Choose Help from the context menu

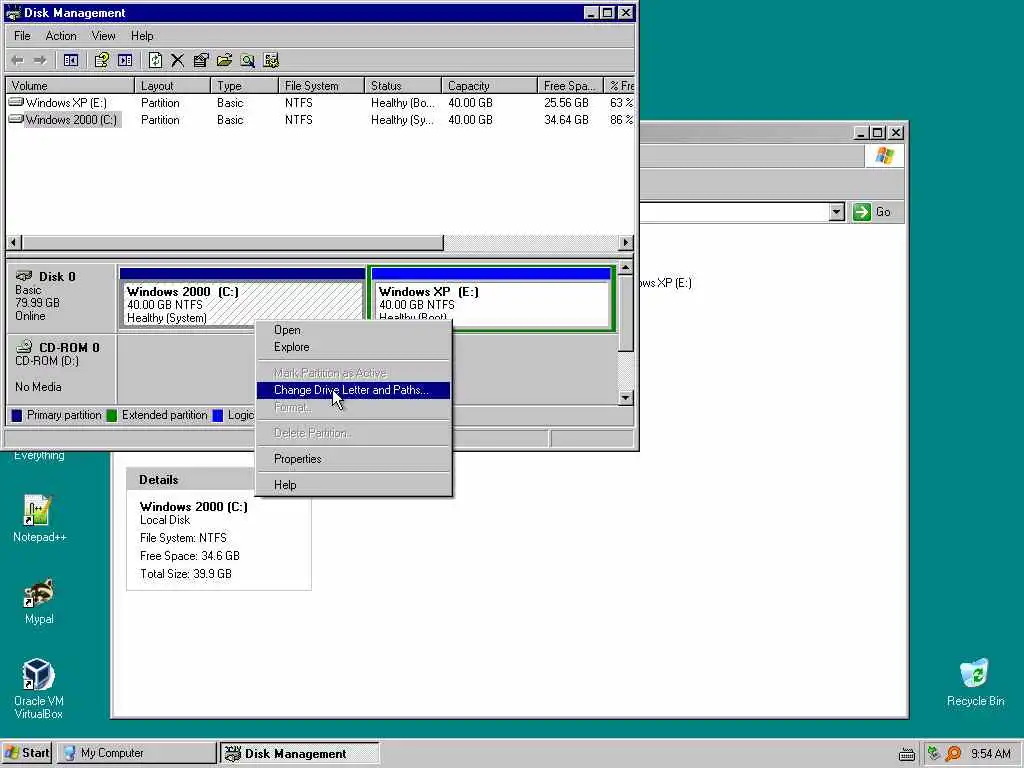[353, 485]
